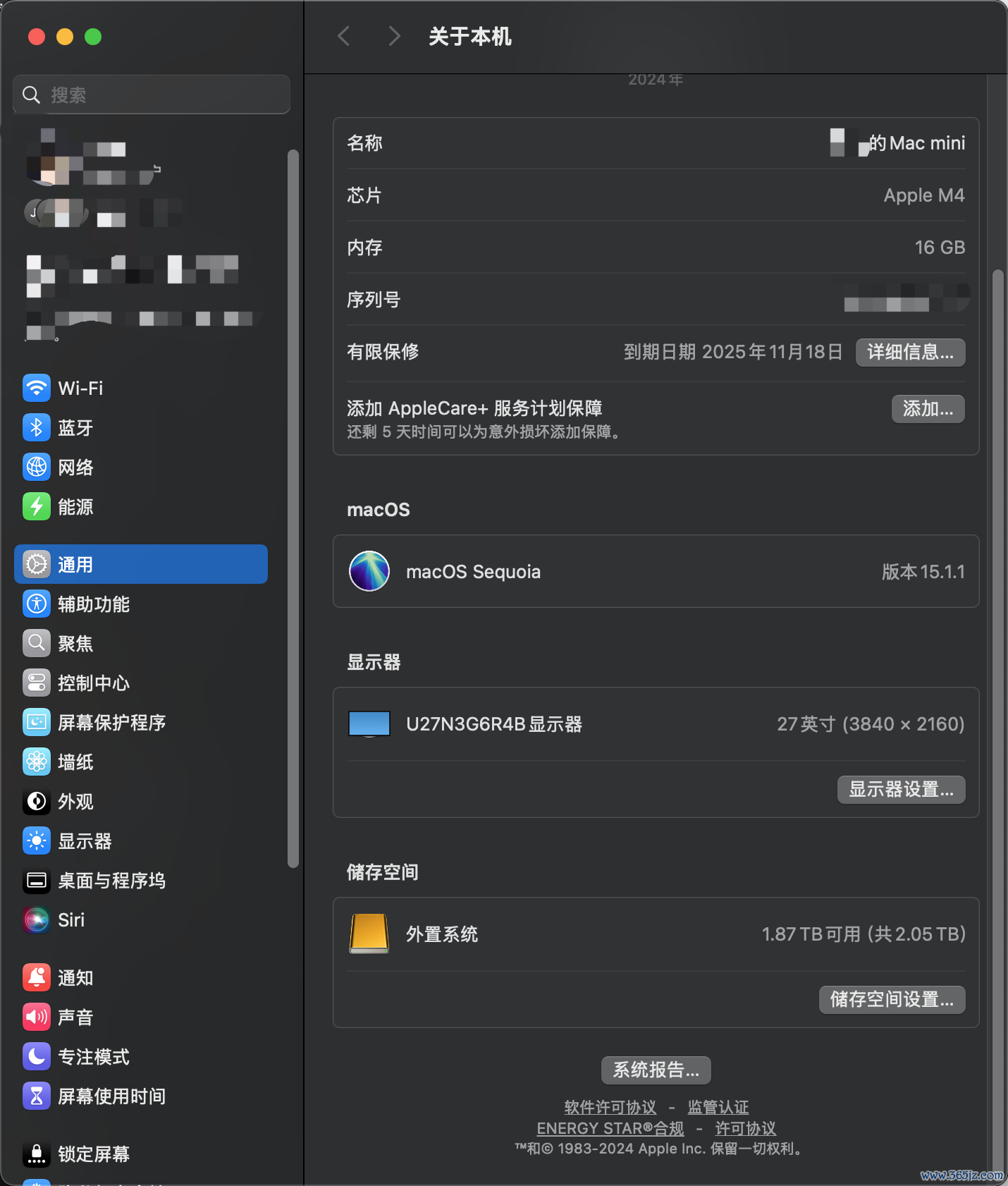
Task: Open Bluetooth (蓝牙) settings icon
Action: [37, 427]
